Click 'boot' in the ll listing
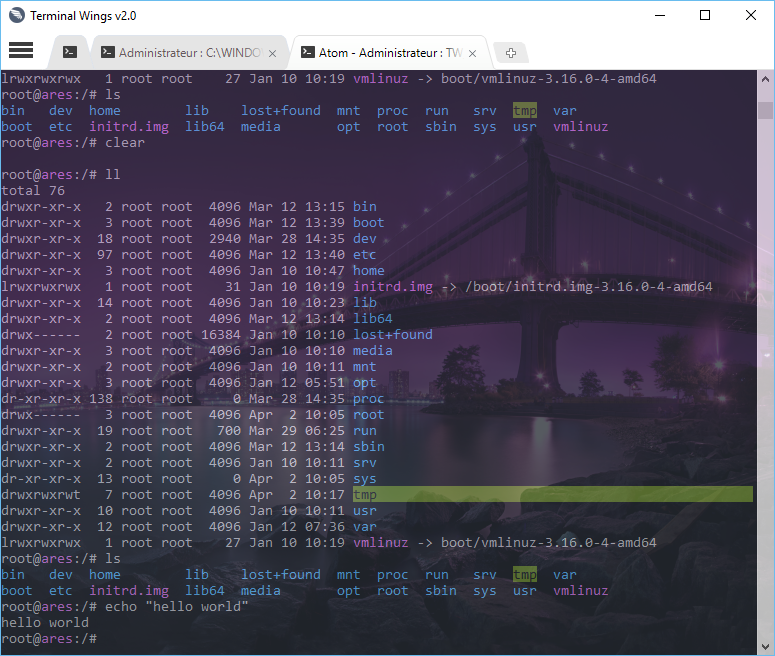 (369, 222)
